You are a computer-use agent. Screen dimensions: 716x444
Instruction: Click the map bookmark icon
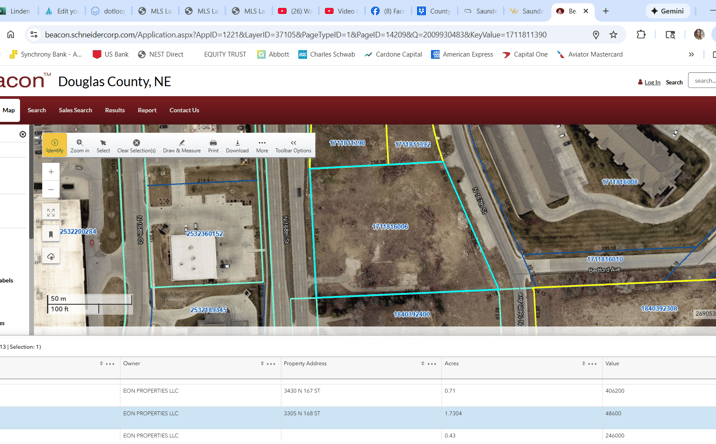51,234
